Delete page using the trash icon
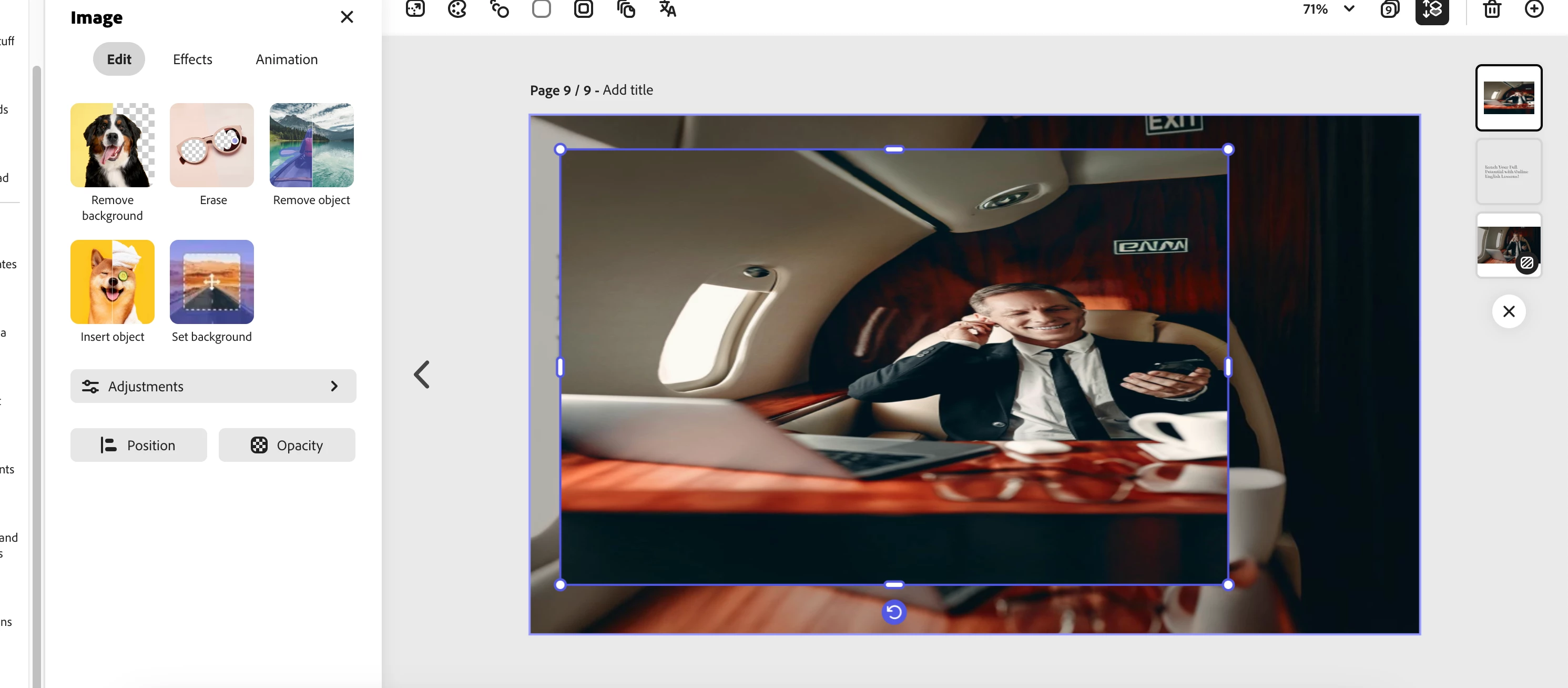 point(1492,9)
